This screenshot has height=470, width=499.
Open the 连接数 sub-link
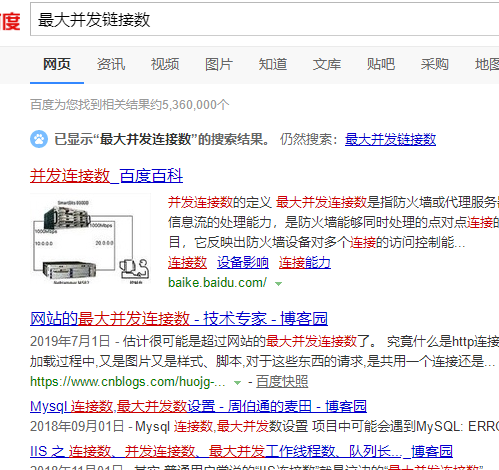[187, 263]
